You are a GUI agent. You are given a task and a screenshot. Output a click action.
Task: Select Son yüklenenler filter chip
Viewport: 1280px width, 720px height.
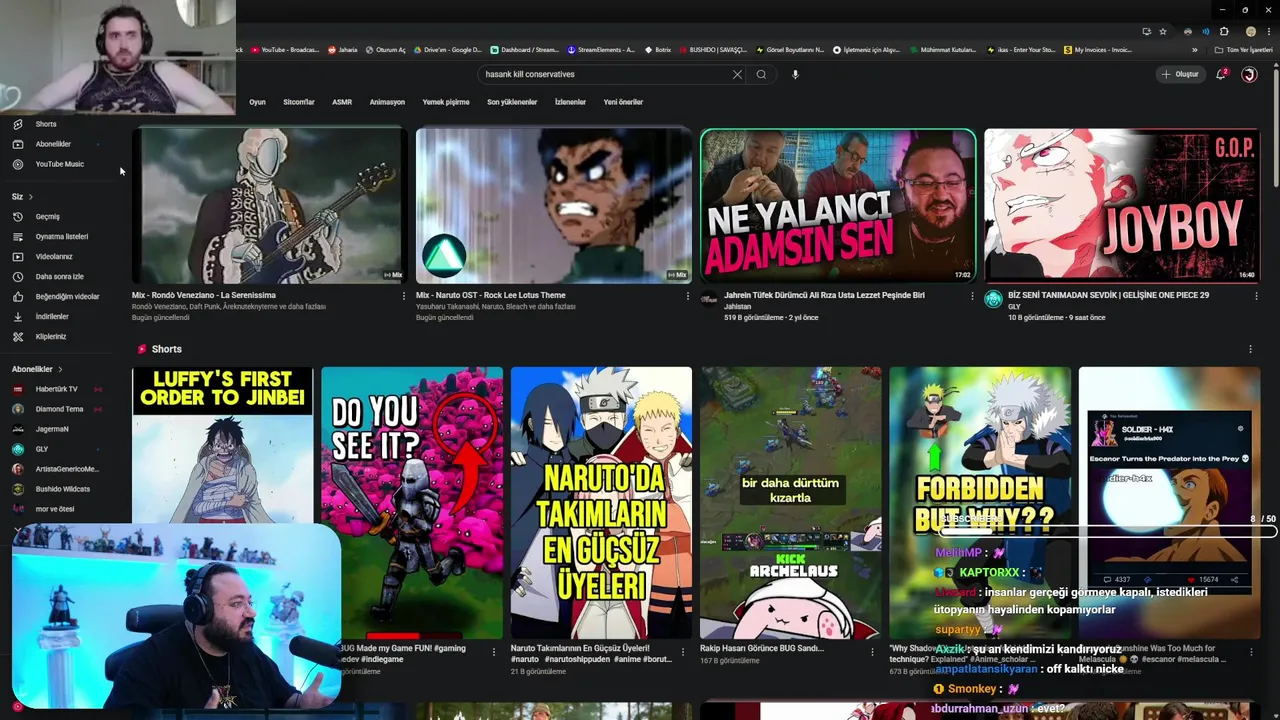click(x=512, y=102)
